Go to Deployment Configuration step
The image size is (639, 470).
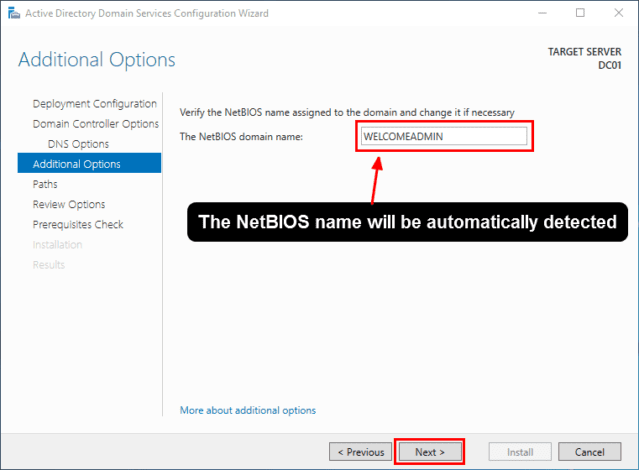coord(95,104)
